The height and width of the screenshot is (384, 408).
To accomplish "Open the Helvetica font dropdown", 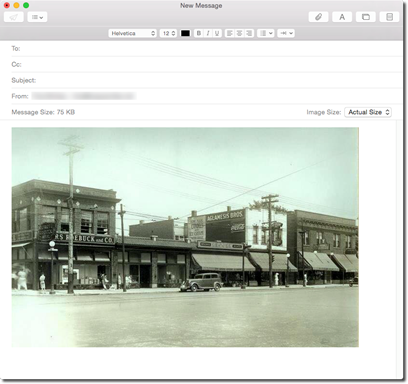I will 132,33.
